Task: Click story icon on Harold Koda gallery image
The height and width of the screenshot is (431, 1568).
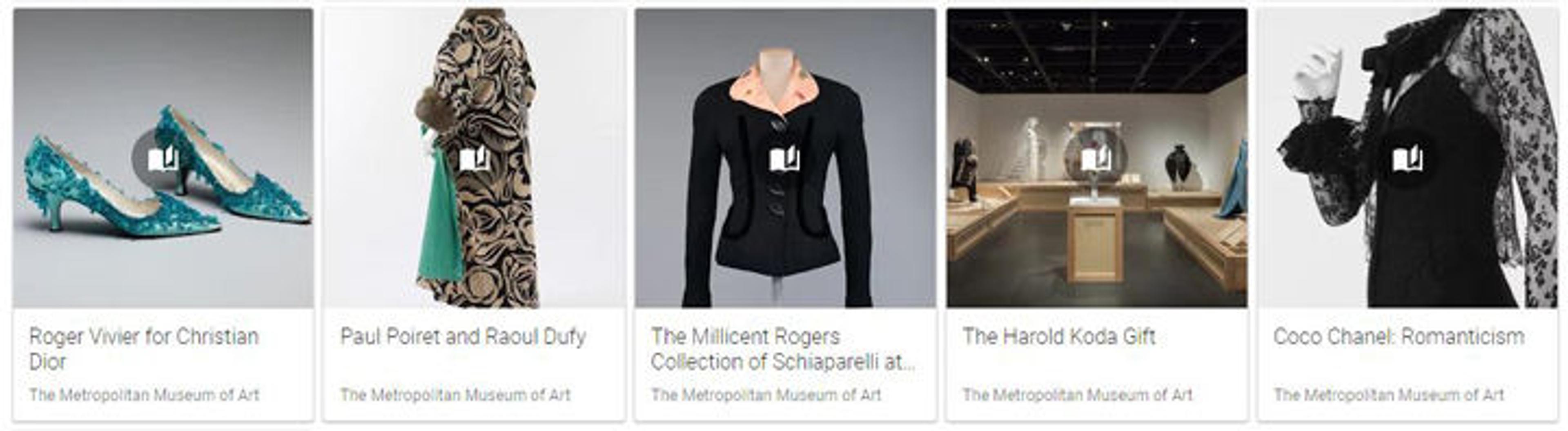Action: [x=1096, y=159]
